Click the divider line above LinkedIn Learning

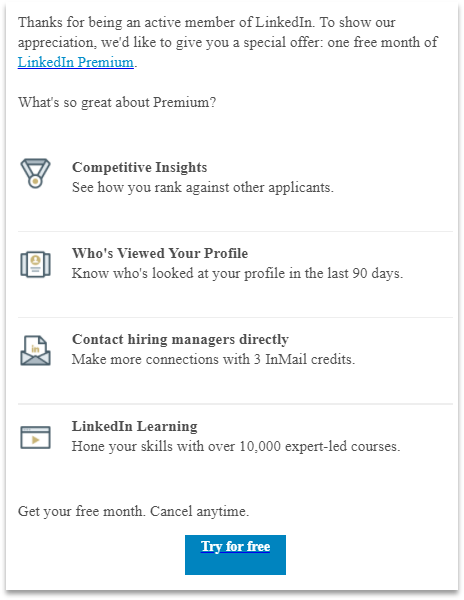click(235, 404)
